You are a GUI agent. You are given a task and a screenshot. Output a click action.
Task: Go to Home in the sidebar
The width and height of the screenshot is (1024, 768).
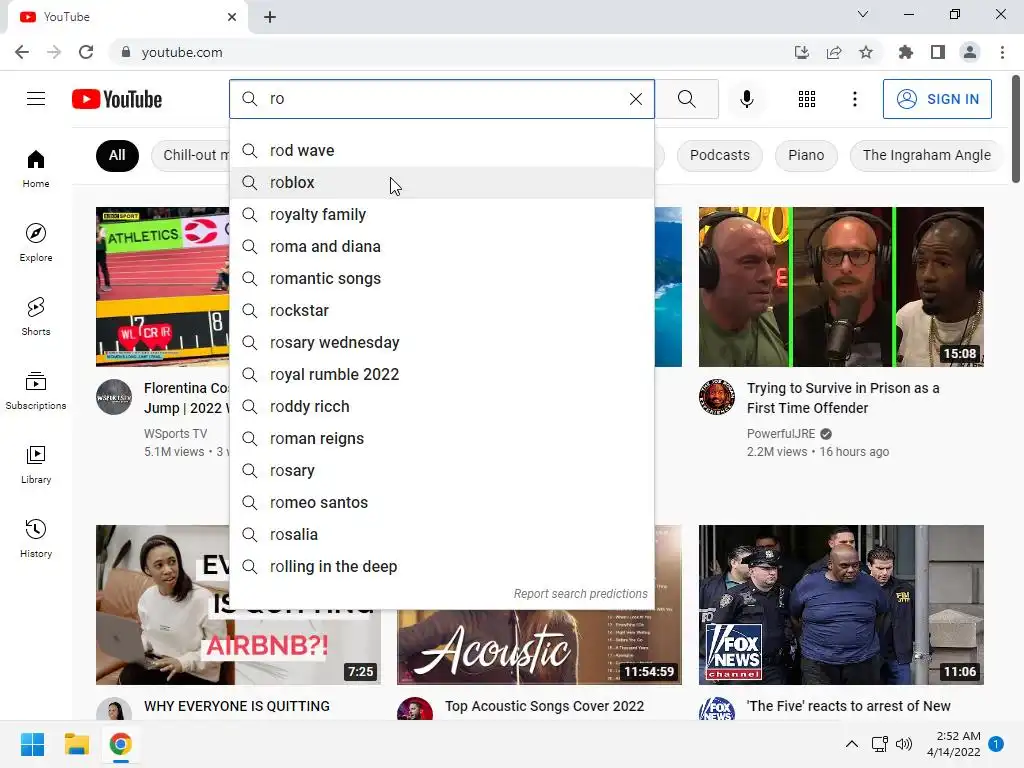(x=36, y=169)
